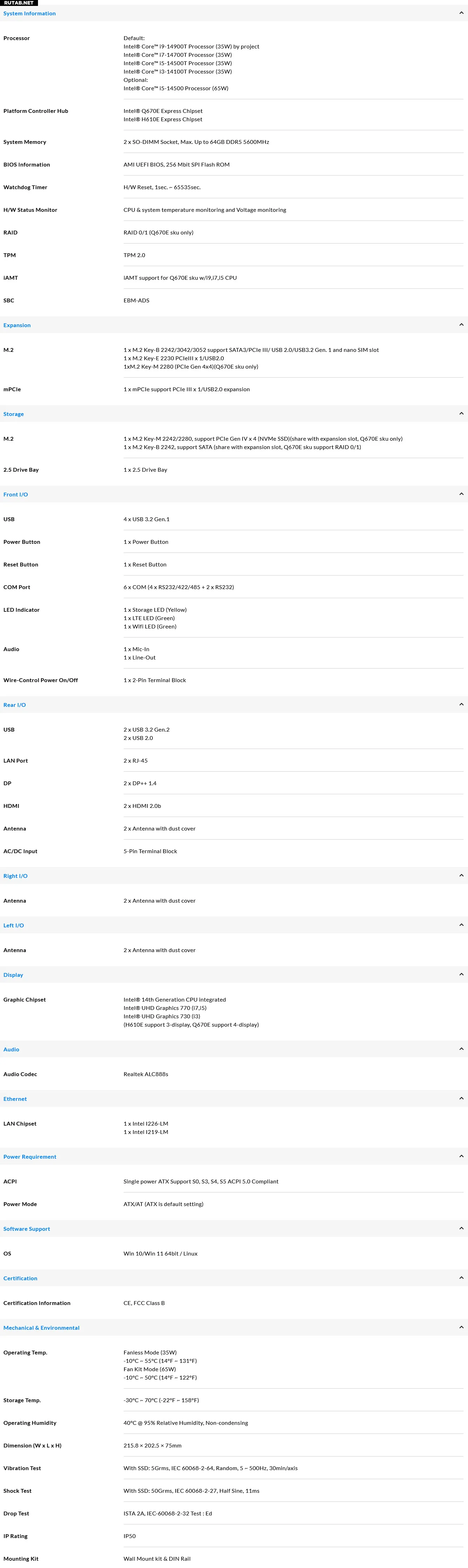Screen dimensions: 468x1568
Task: Select '2 x HDMI 2.0b' value
Action: (143, 806)
